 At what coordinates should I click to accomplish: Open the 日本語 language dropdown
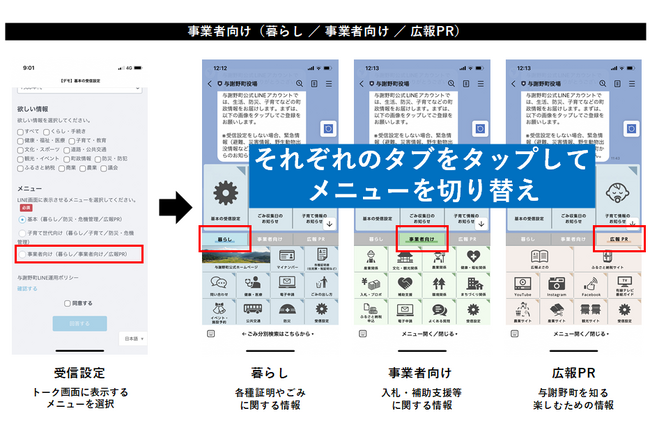point(133,339)
